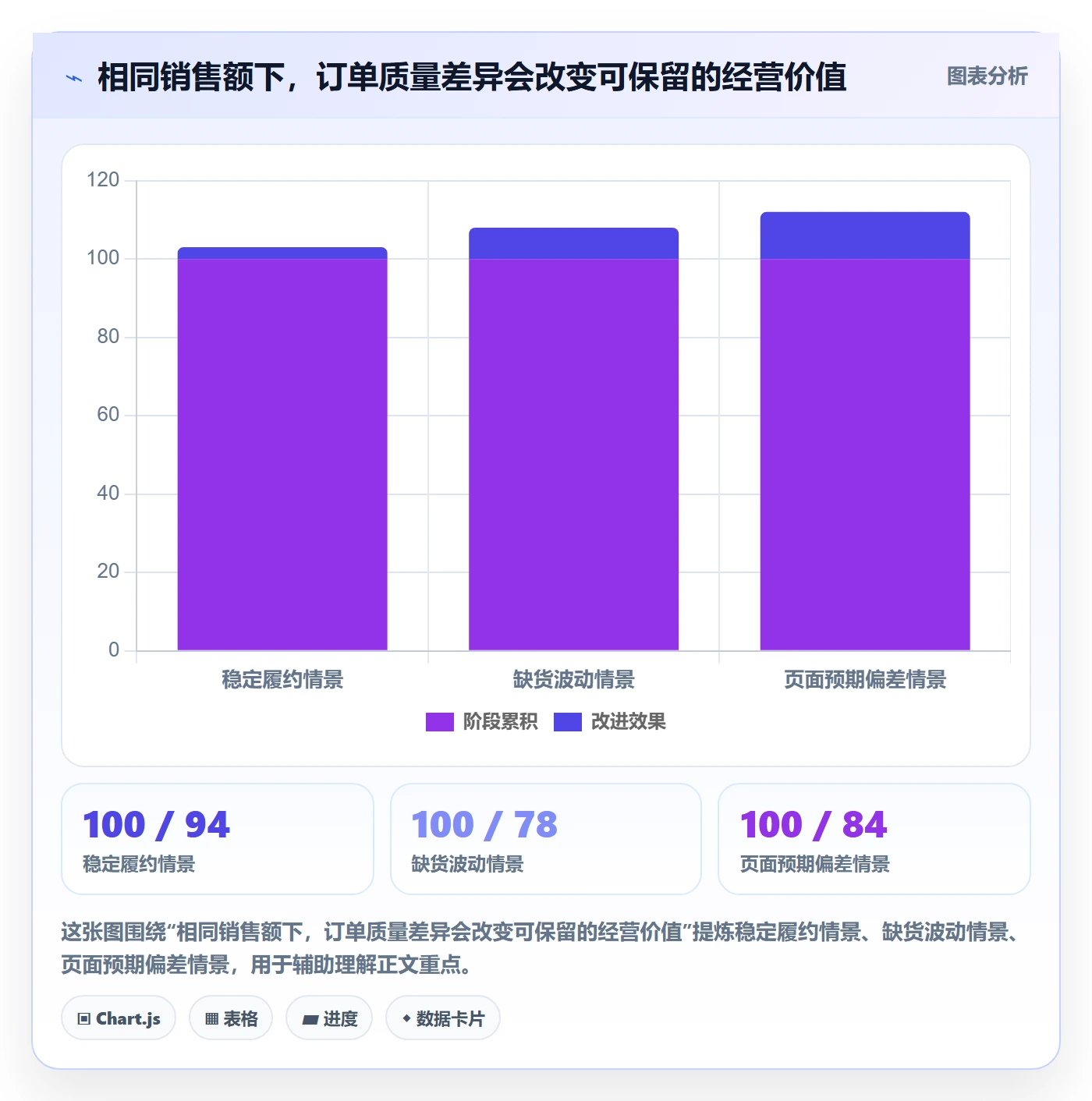The height and width of the screenshot is (1101, 1092).
Task: Select the blue 改进效果 segment for 稳定履约情景
Action: click(282, 253)
